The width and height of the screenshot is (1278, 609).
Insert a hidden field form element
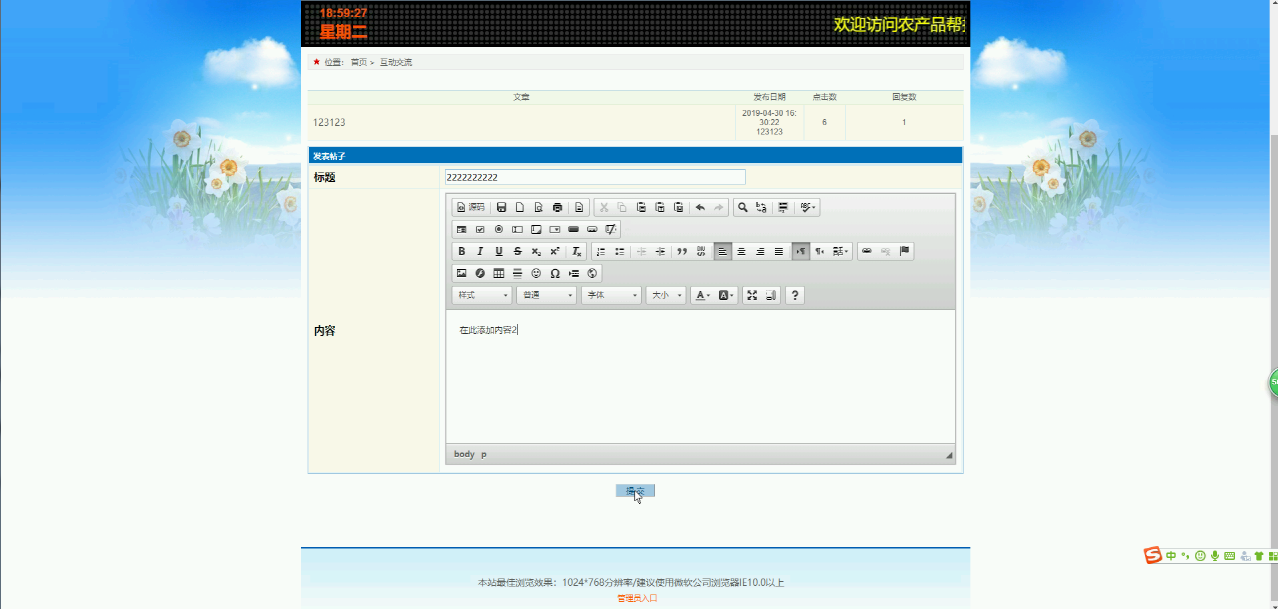pyautogui.click(x=611, y=229)
